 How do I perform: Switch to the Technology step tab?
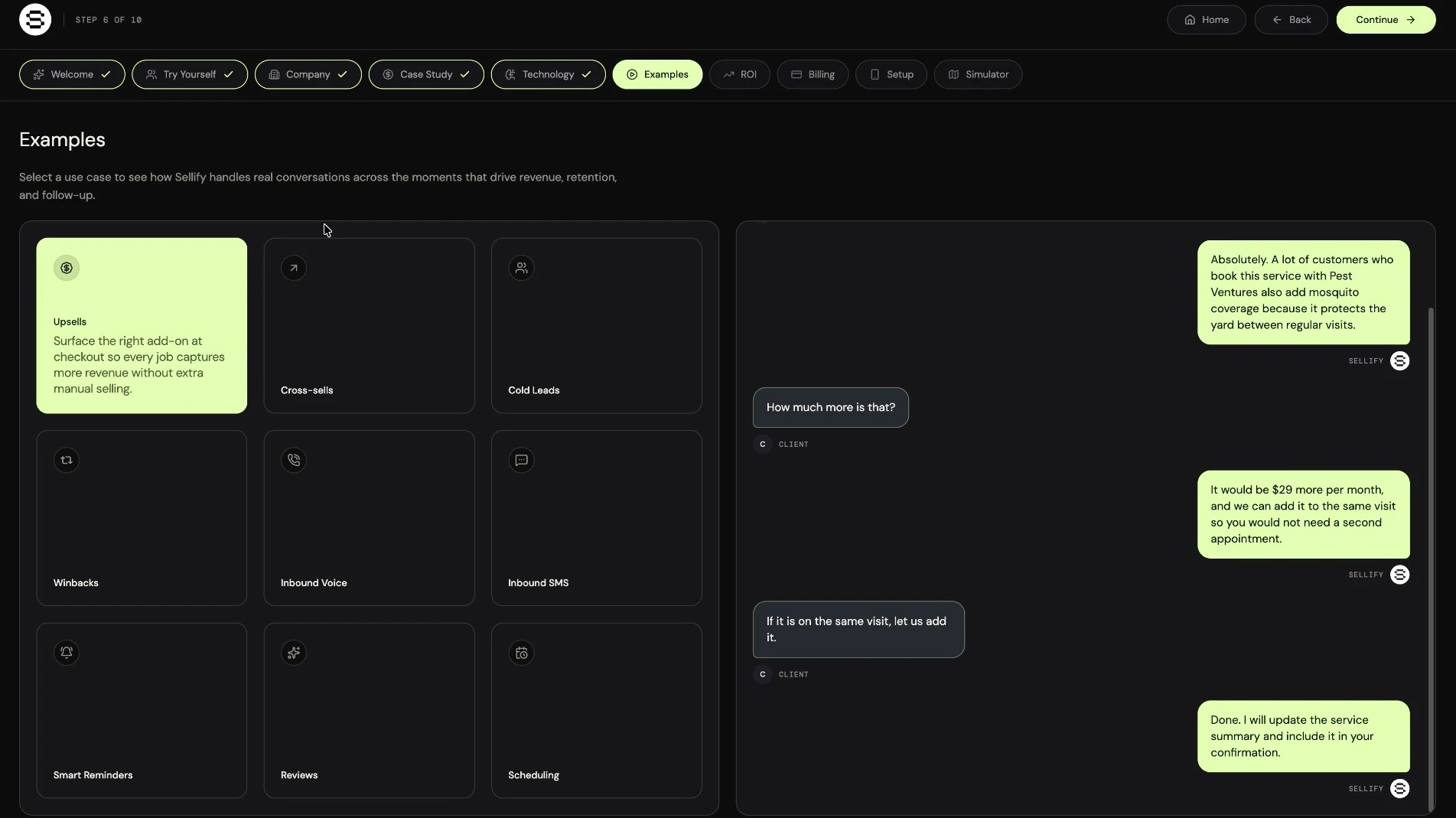tap(549, 74)
